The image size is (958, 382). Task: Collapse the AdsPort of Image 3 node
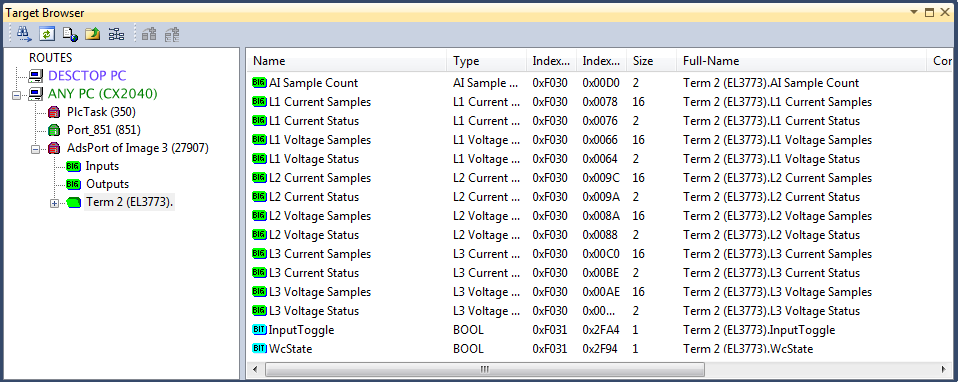coord(35,149)
